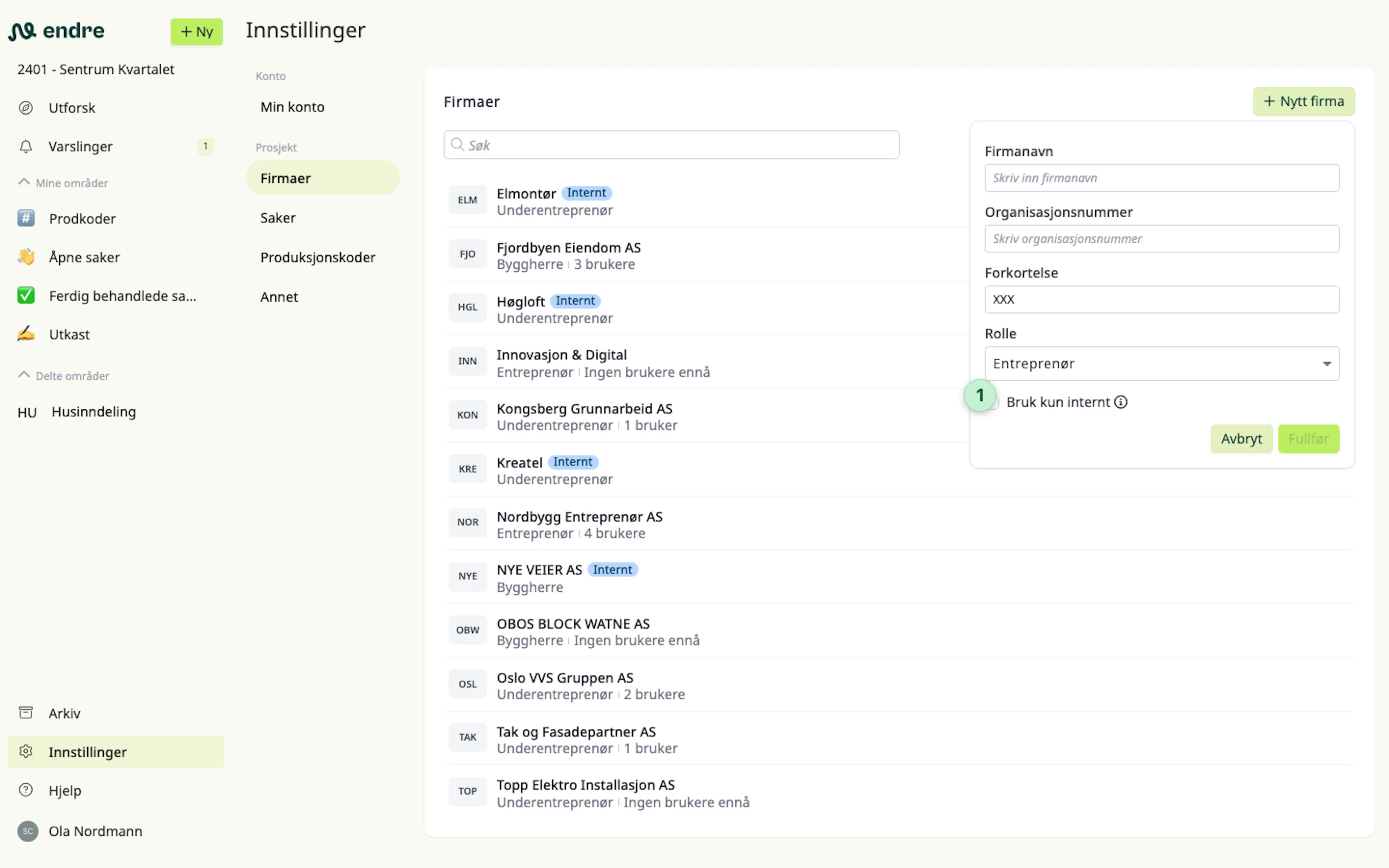The height and width of the screenshot is (868, 1389).
Task: Click the KON company badge
Action: click(467, 415)
